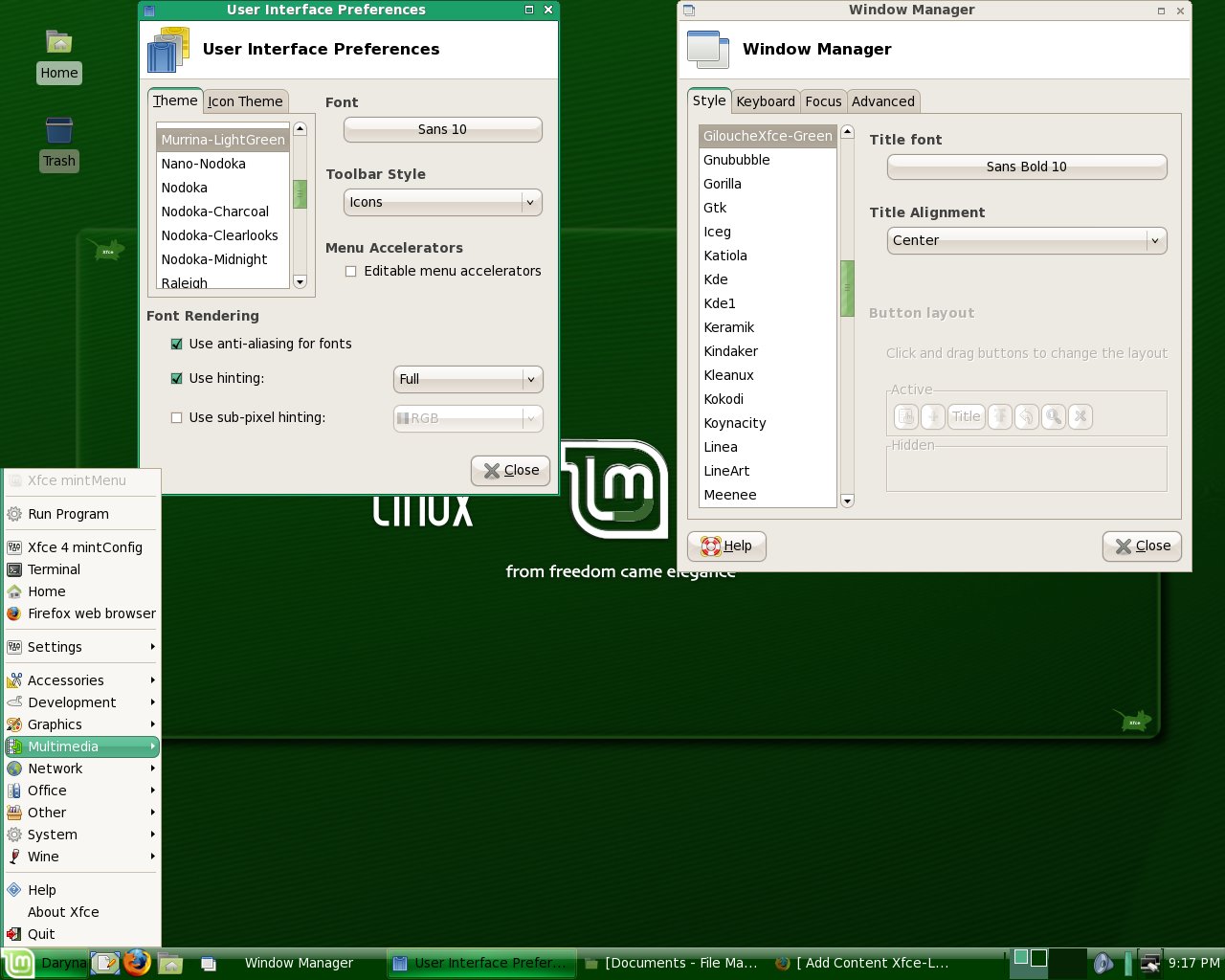
Task: Open Xfce 4 mintConfig from menu
Action: pos(82,547)
